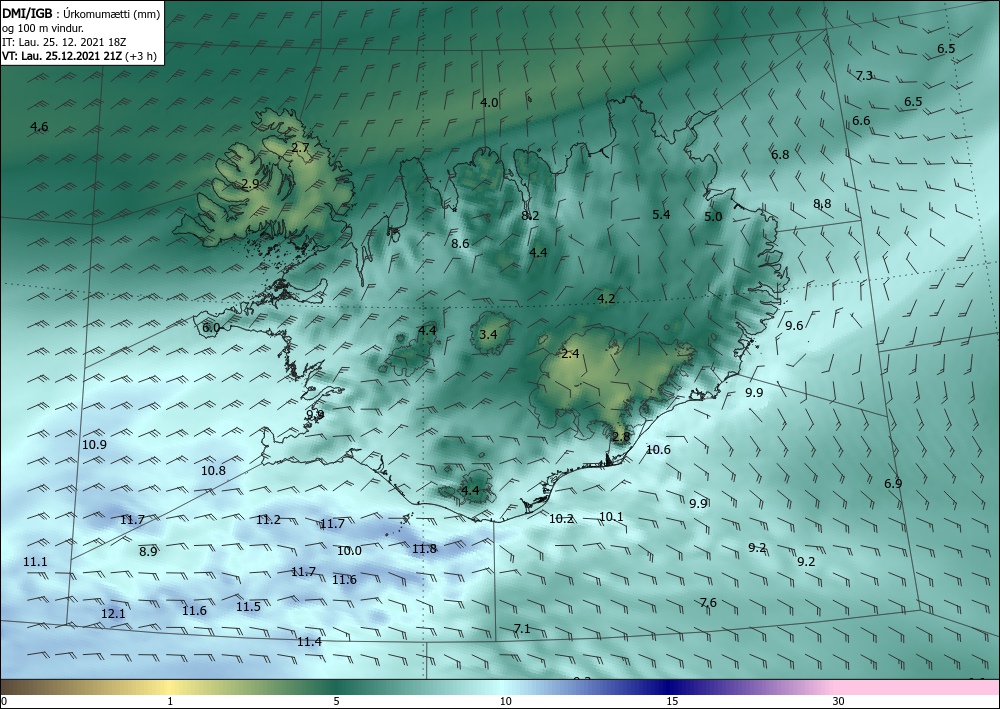Click the 4.6 value on the map
1000x709 pixels.
coord(39,127)
